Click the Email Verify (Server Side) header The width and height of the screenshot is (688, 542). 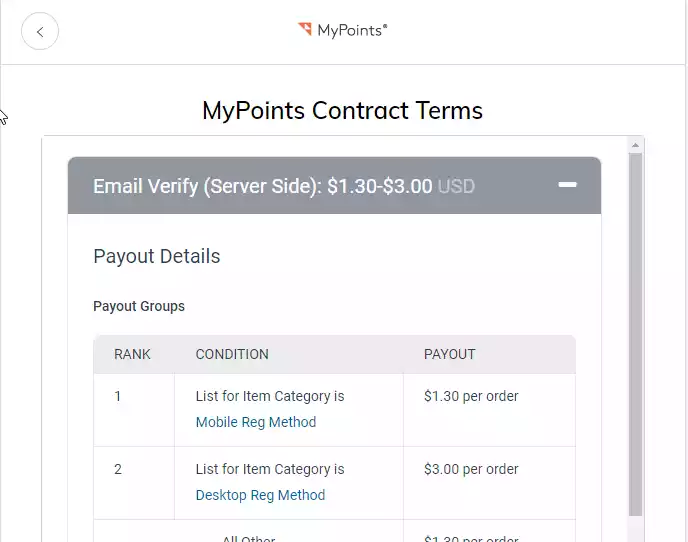pos(334,186)
